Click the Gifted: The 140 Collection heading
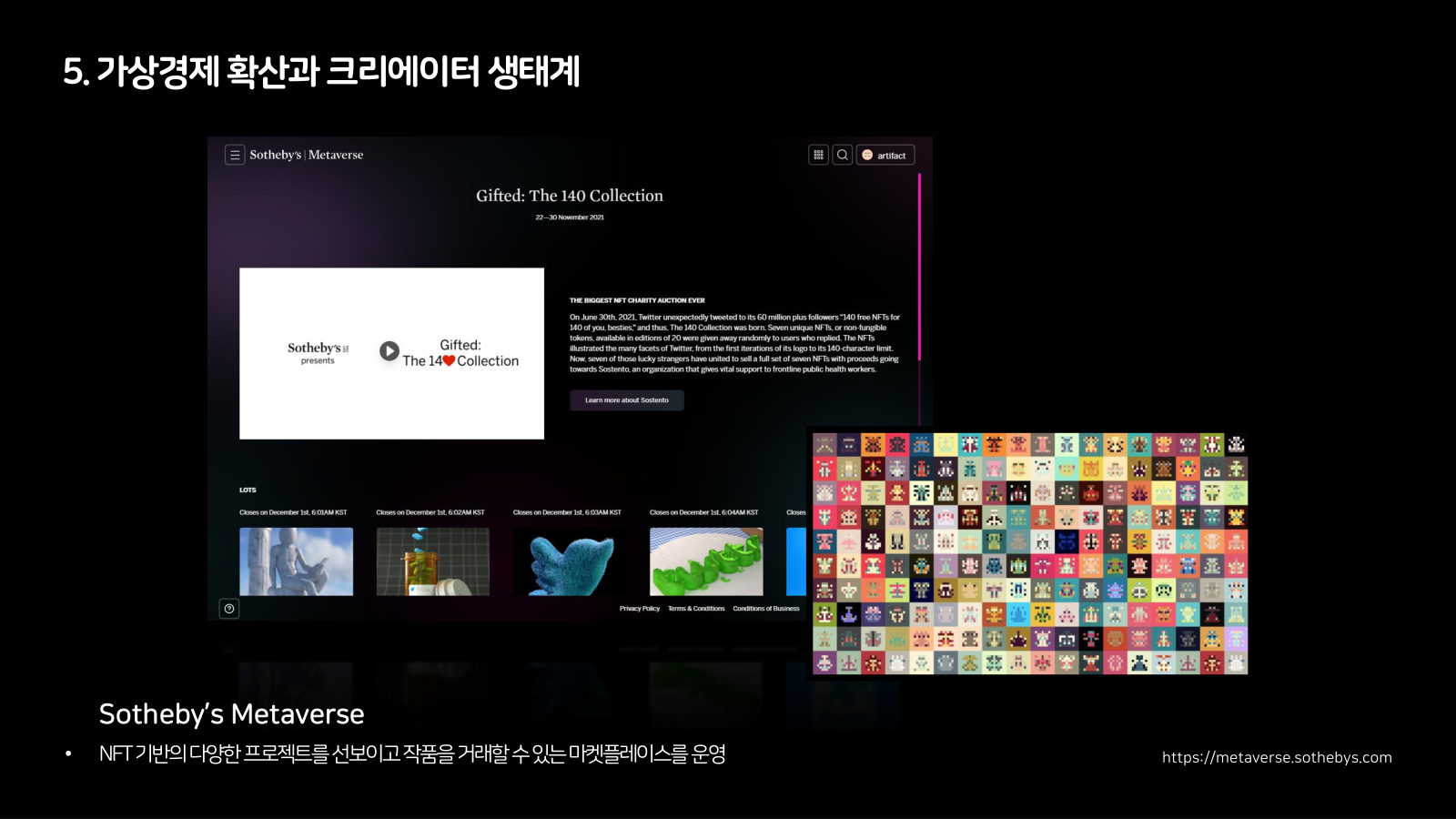This screenshot has width=1456, height=819. point(570,196)
